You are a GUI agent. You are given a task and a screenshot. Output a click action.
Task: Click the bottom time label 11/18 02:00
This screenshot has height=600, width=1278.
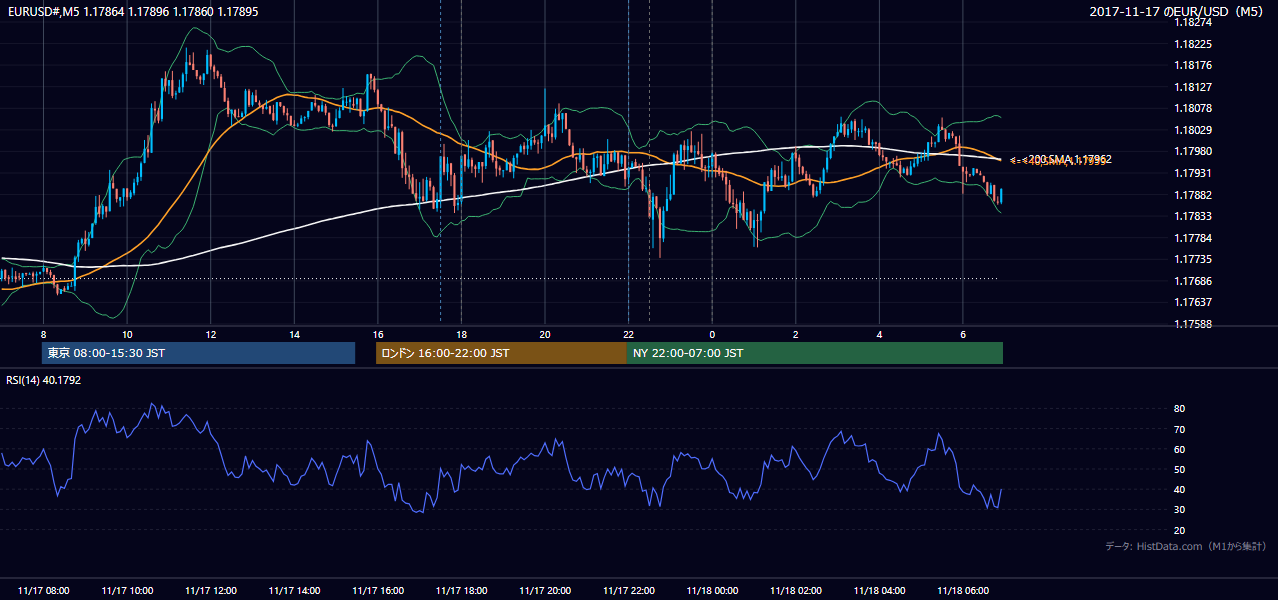point(795,591)
